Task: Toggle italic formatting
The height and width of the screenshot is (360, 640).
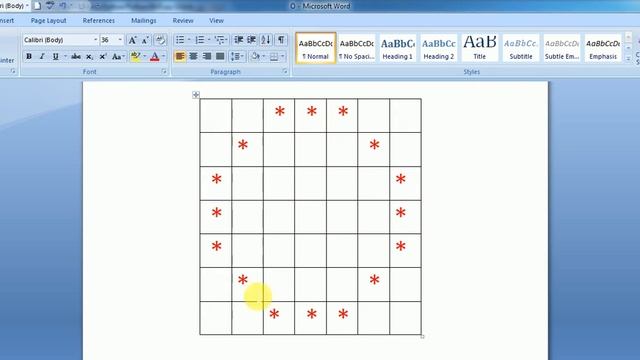Action: click(42, 56)
